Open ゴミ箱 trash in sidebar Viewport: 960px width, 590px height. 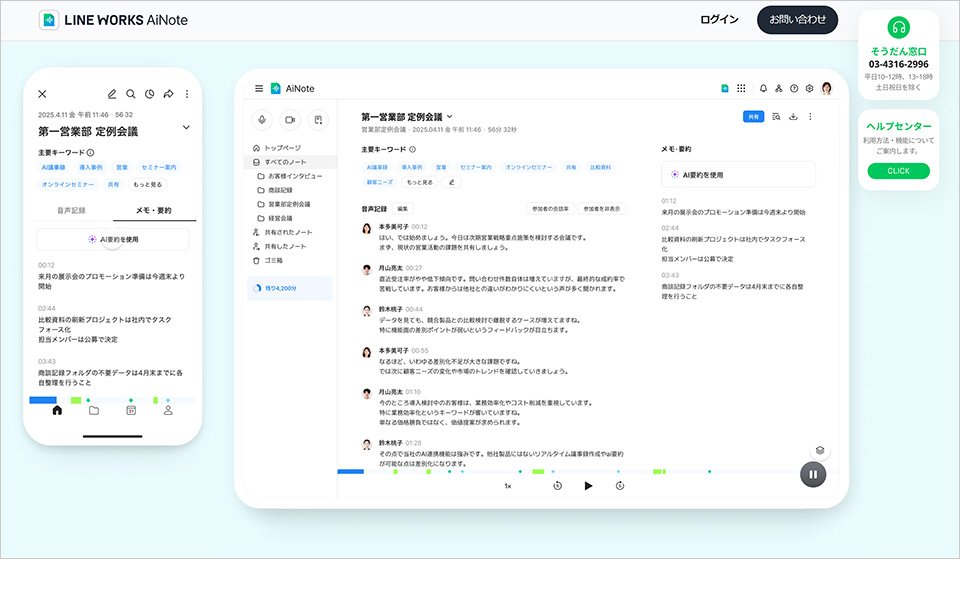tap(268, 261)
